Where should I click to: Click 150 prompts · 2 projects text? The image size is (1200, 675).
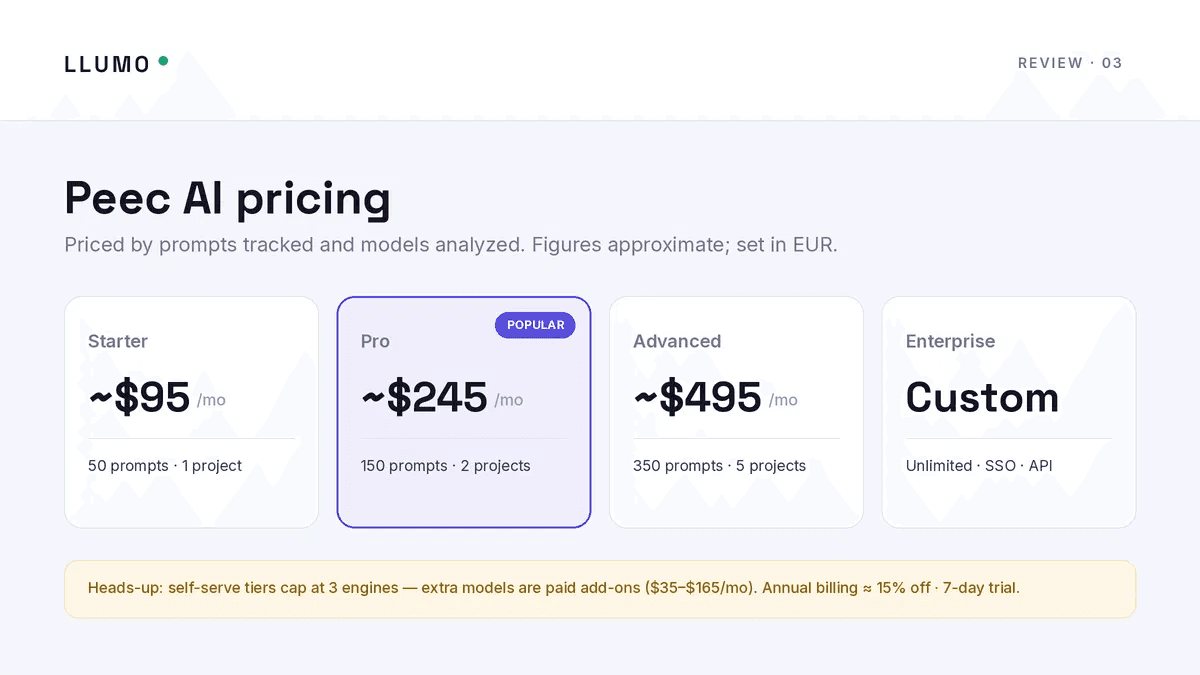446,466
